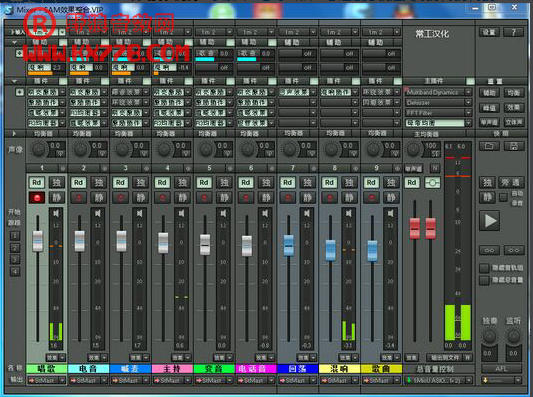Click the speaker icon above channel 3 meter
Screen dimensions: 533x397
pyautogui.click(x=139, y=213)
